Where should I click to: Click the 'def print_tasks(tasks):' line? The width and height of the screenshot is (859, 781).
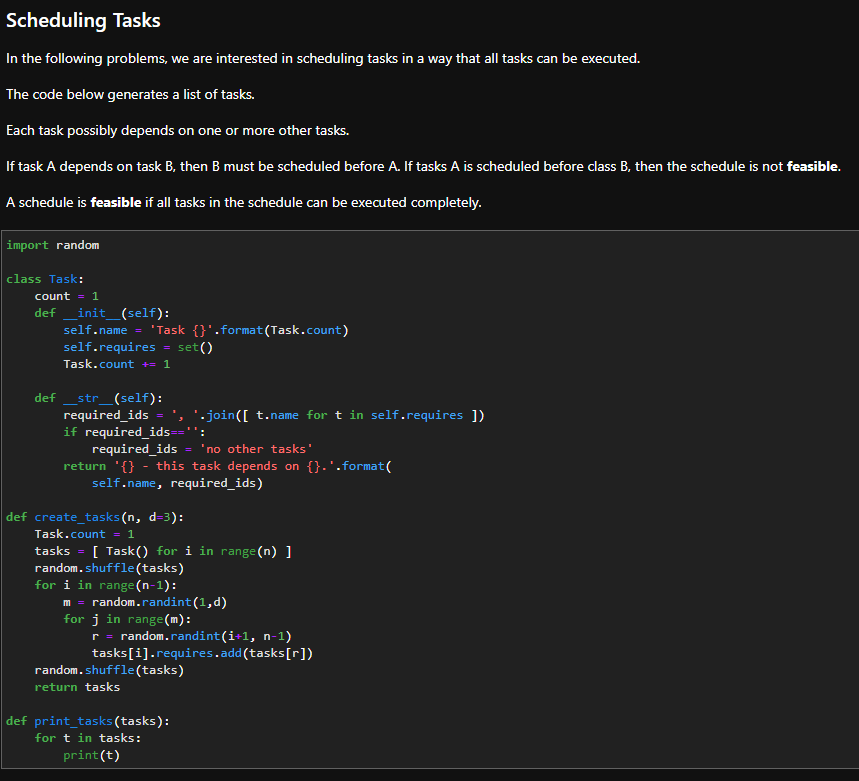88,721
